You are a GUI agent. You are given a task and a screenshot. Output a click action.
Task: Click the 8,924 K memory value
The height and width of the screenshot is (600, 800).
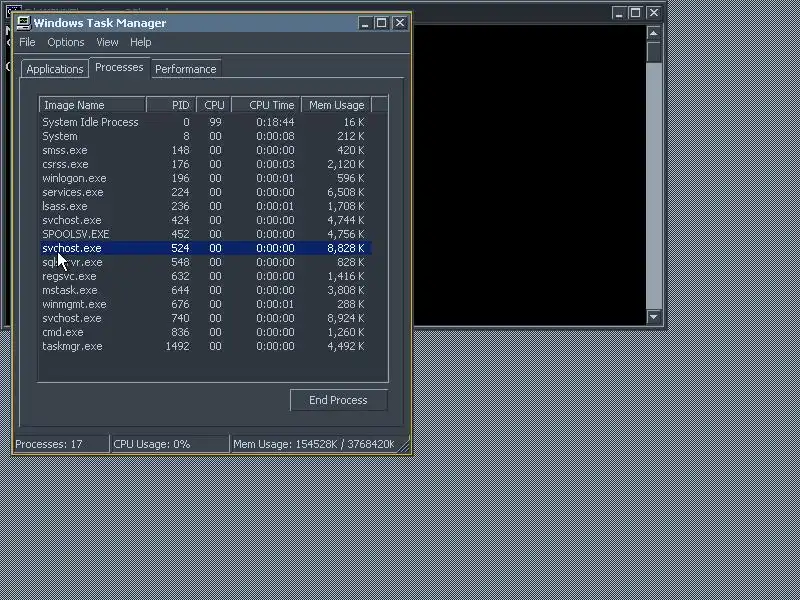click(x=345, y=318)
